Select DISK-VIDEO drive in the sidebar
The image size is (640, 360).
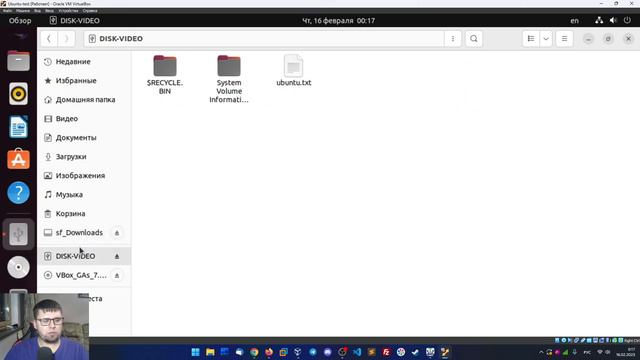click(84, 256)
